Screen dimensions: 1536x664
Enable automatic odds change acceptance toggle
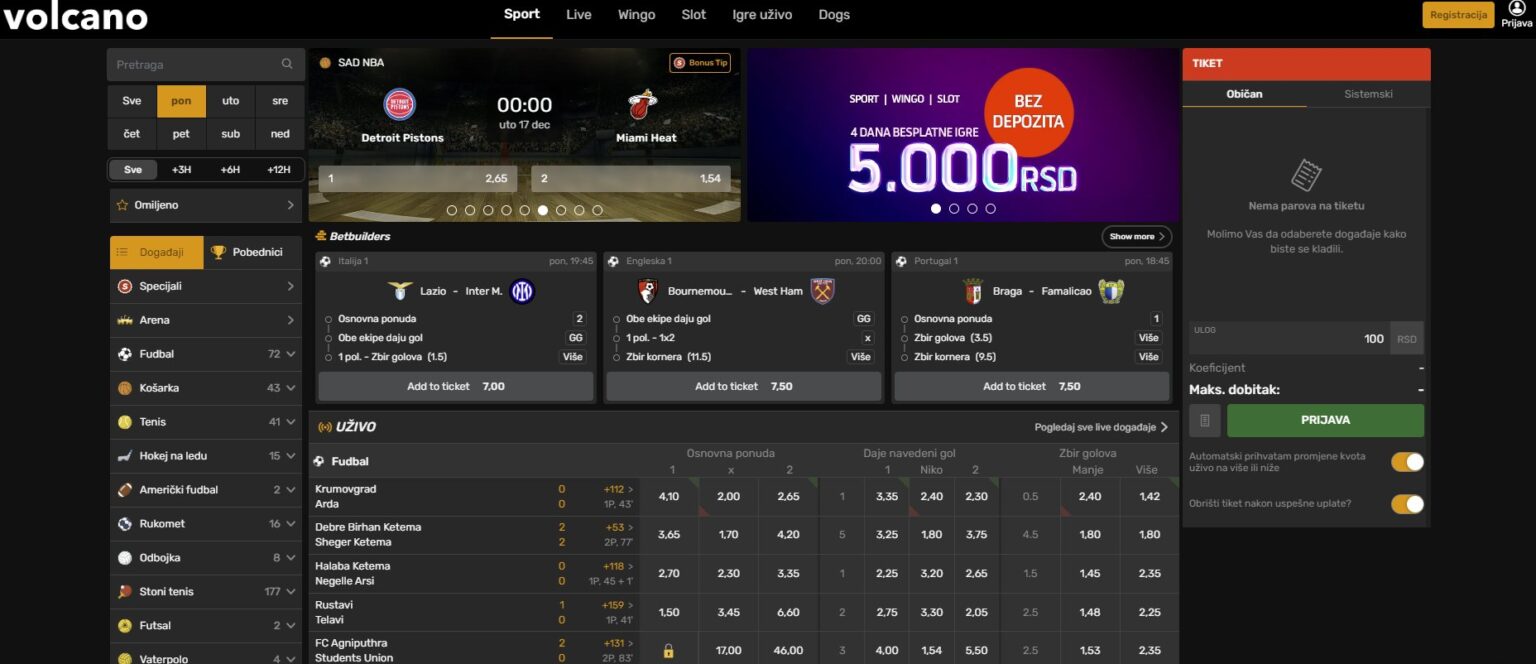click(x=1408, y=462)
